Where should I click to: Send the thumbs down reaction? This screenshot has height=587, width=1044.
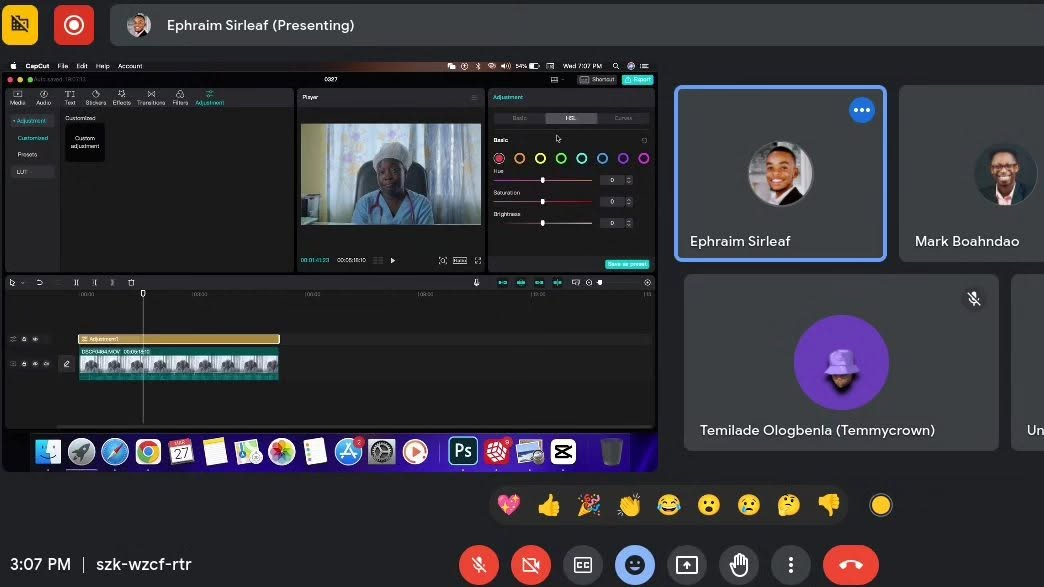pos(829,506)
